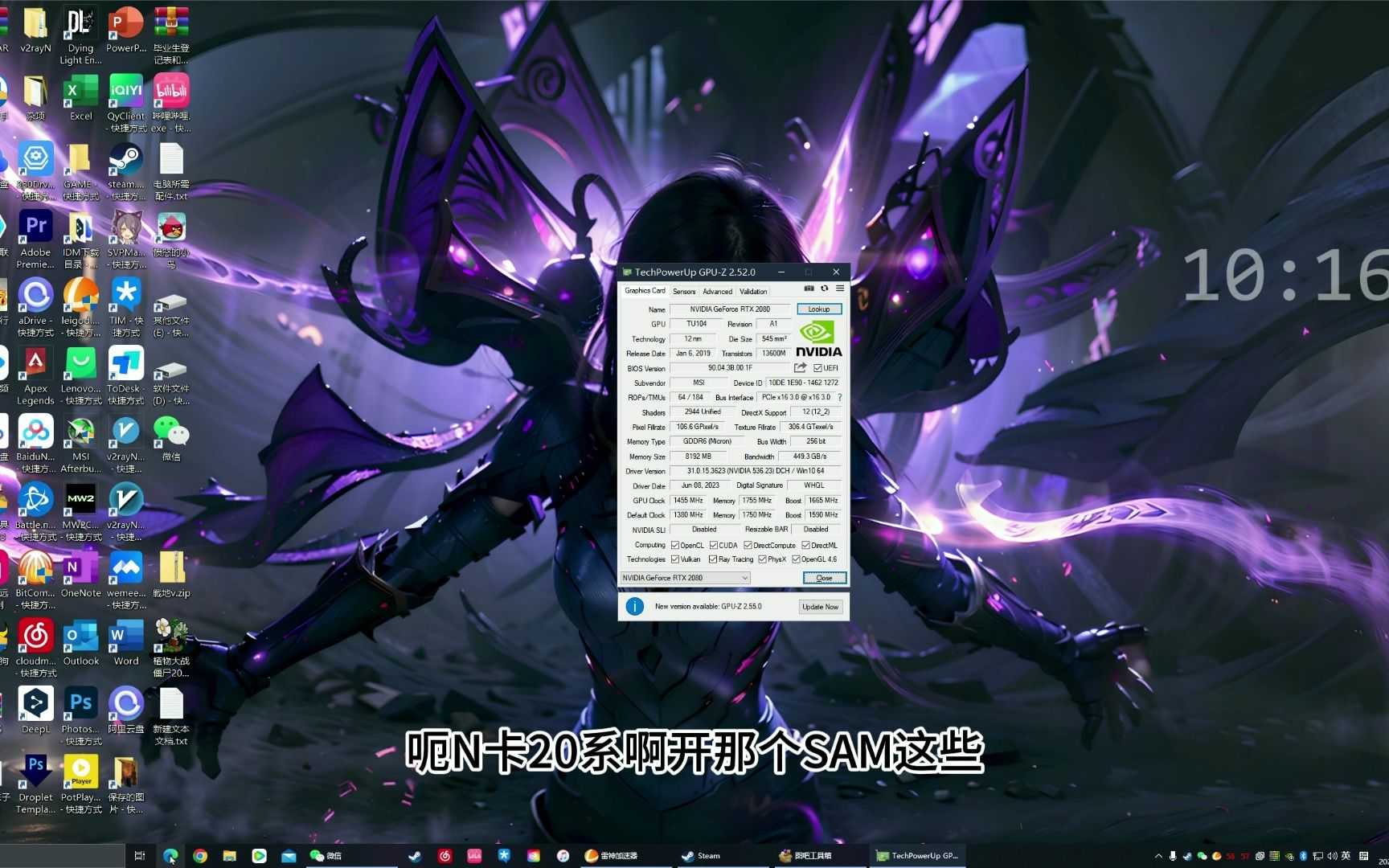
Task: Open the bilibili desktop shortcut
Action: click(171, 103)
